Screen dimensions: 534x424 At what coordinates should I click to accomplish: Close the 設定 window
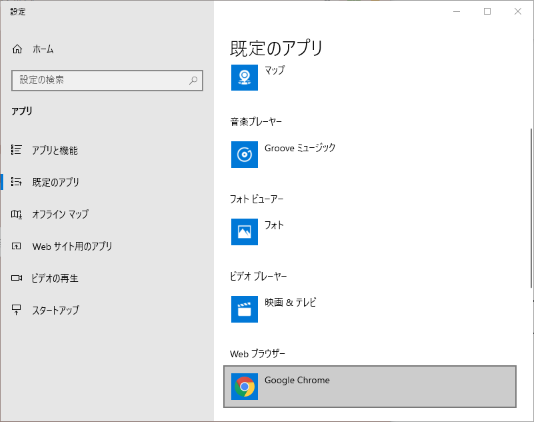point(518,12)
